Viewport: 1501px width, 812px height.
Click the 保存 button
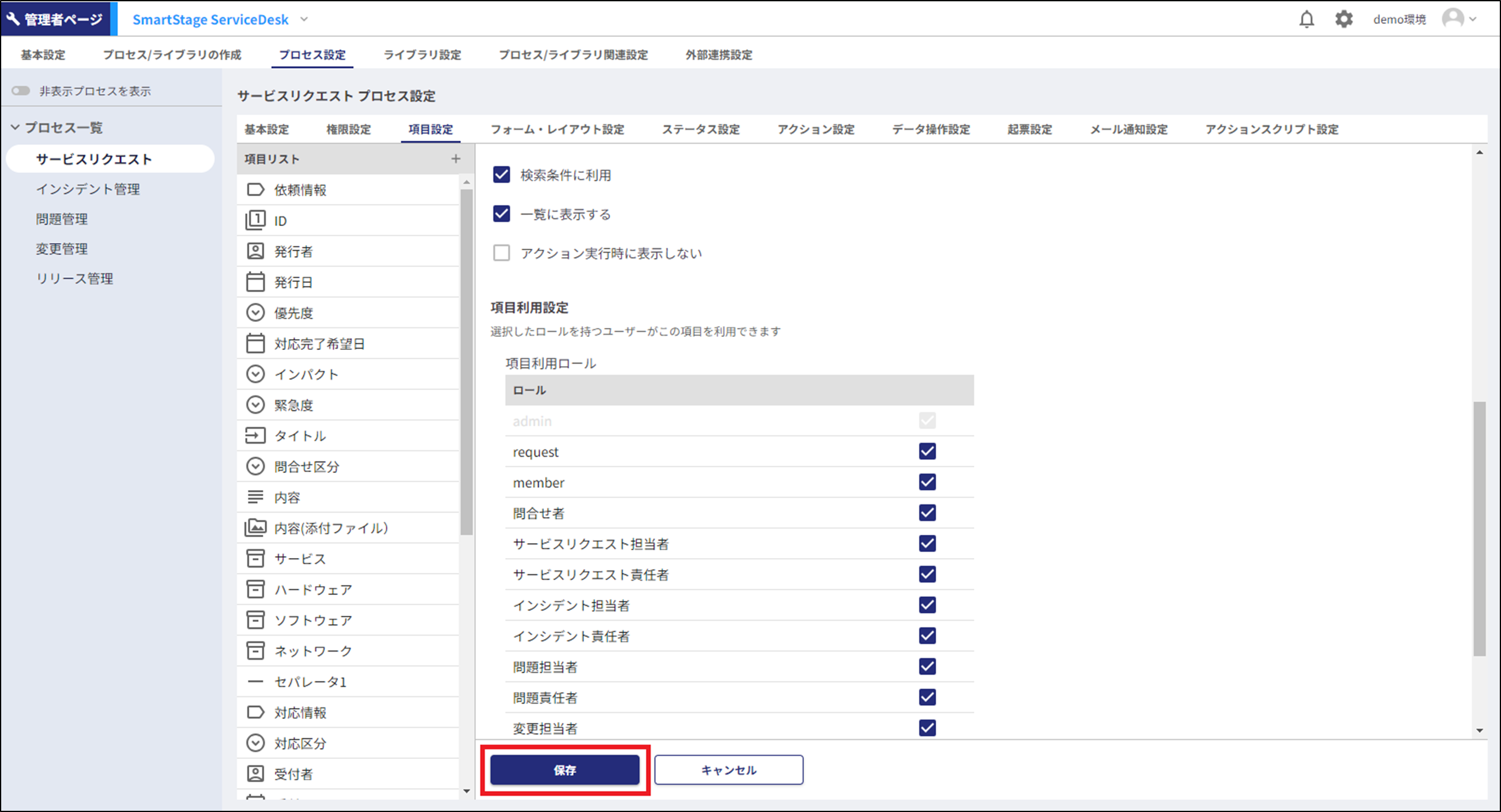click(x=564, y=770)
